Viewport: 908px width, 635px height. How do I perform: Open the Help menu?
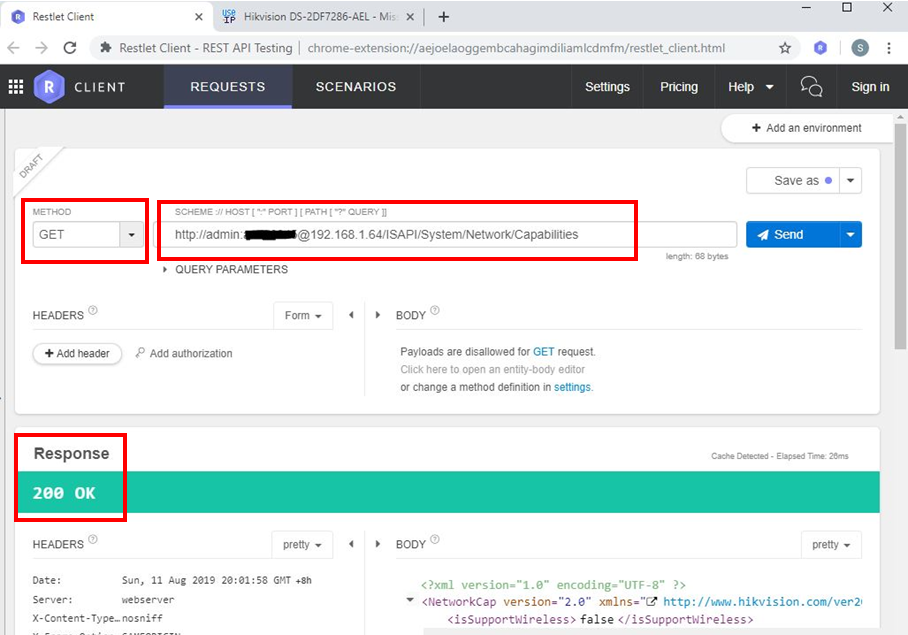751,87
